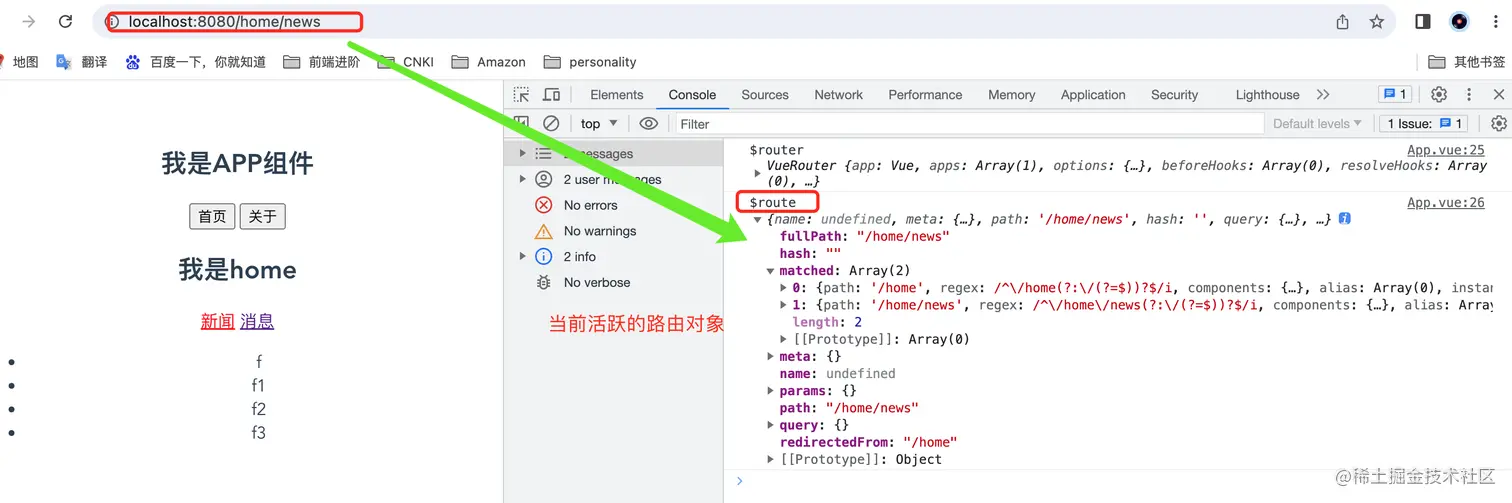The image size is (1512, 503).
Task: Reload the page with the refresh icon
Action: pyautogui.click(x=65, y=22)
